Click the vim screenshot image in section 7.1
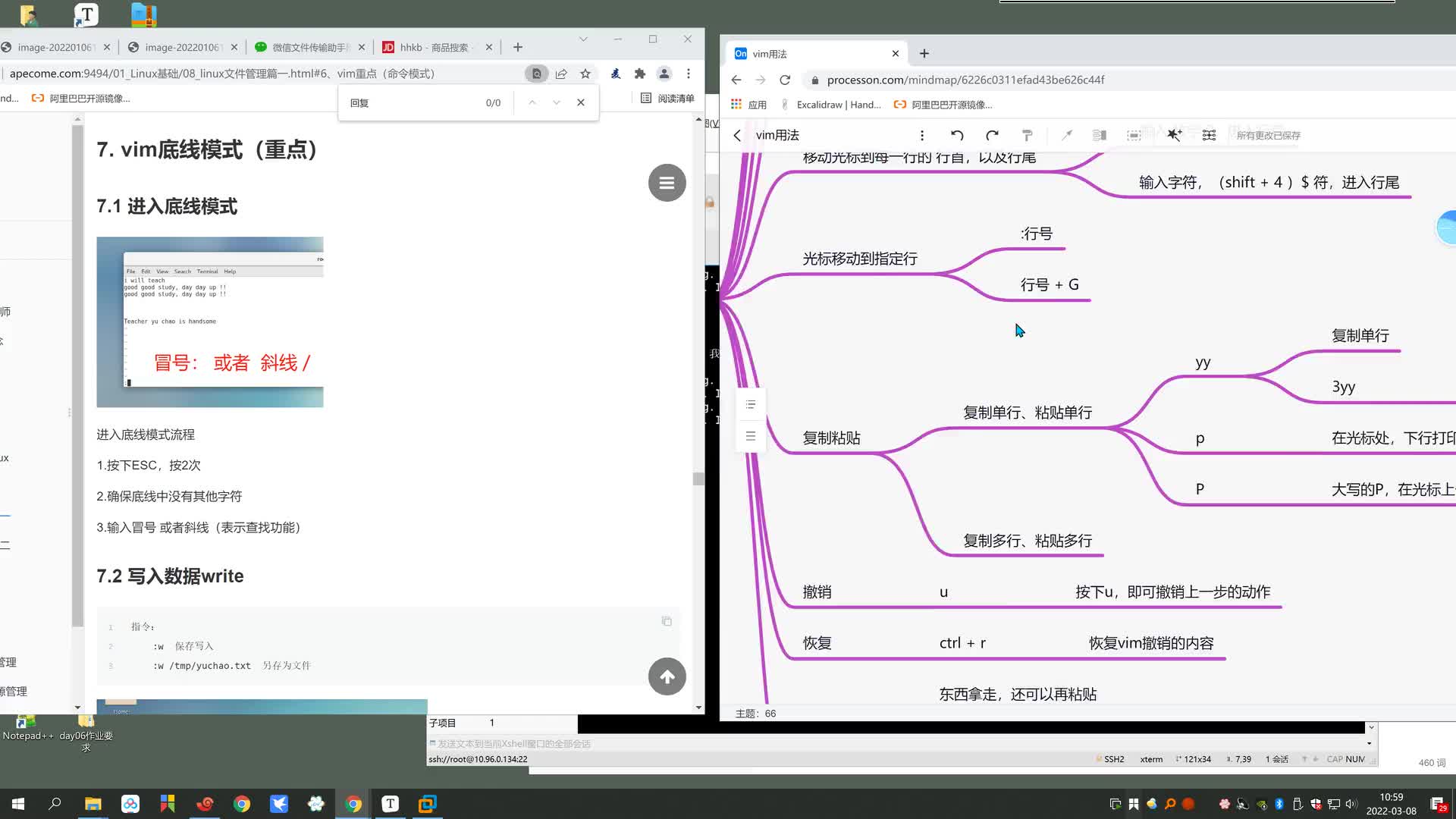The width and height of the screenshot is (1456, 819). [x=210, y=322]
